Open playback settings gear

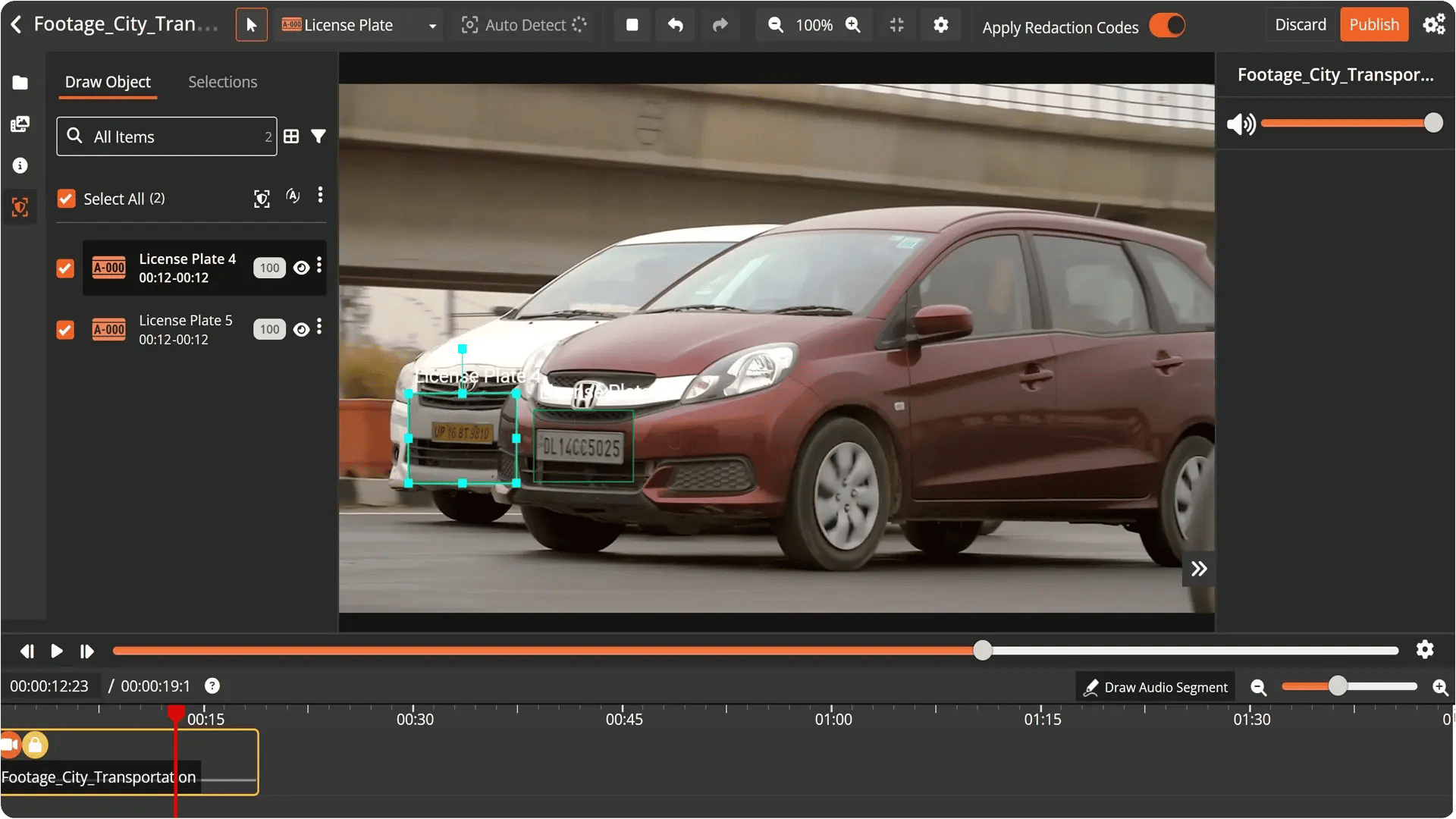[1425, 650]
